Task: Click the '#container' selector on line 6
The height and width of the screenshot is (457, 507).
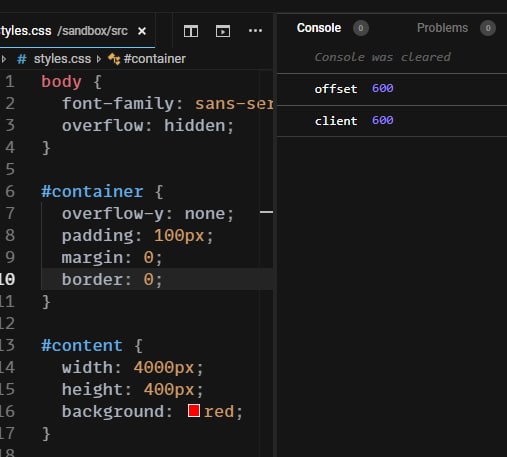Action: click(x=92, y=192)
